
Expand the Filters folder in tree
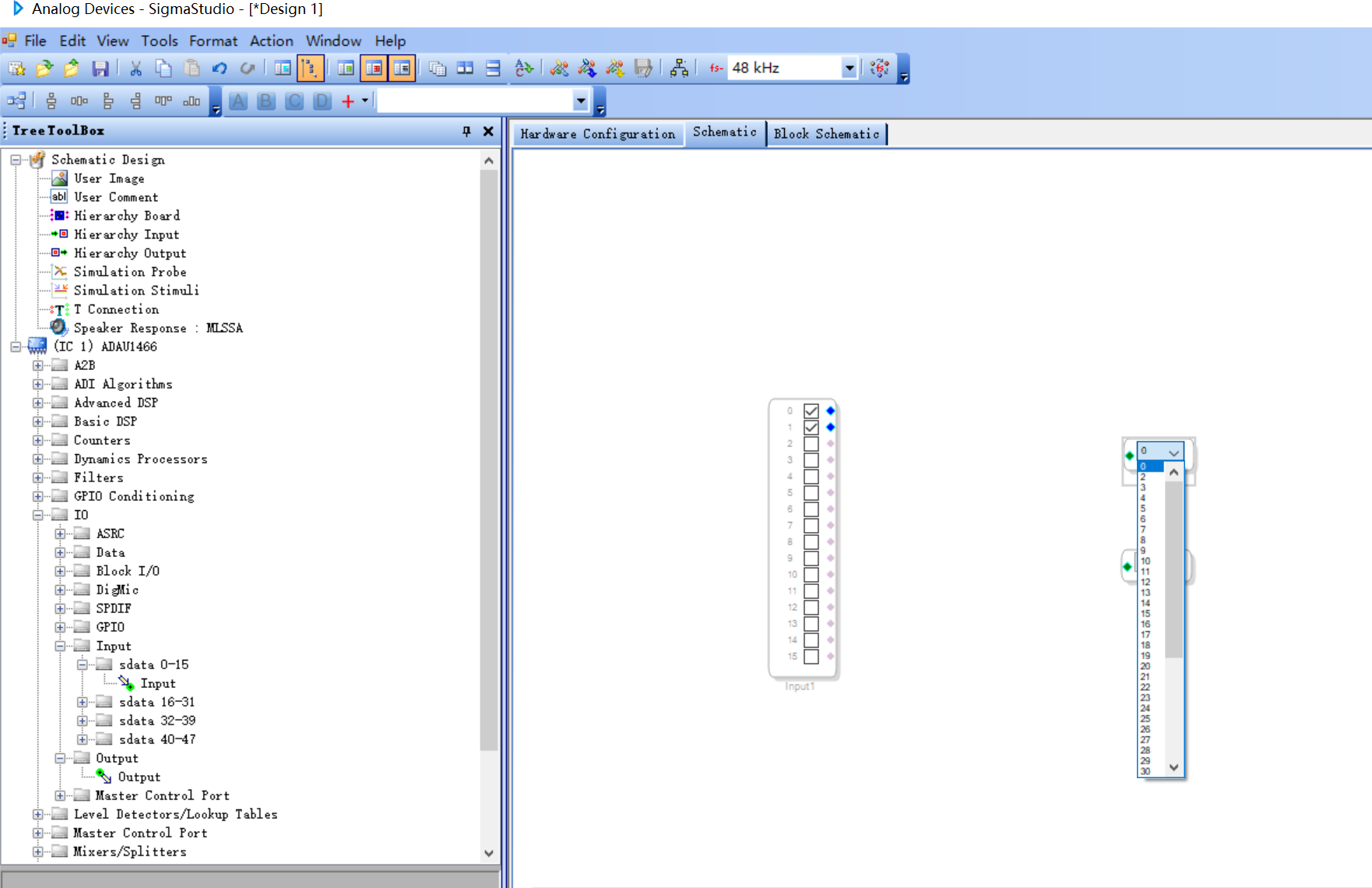pyautogui.click(x=37, y=477)
